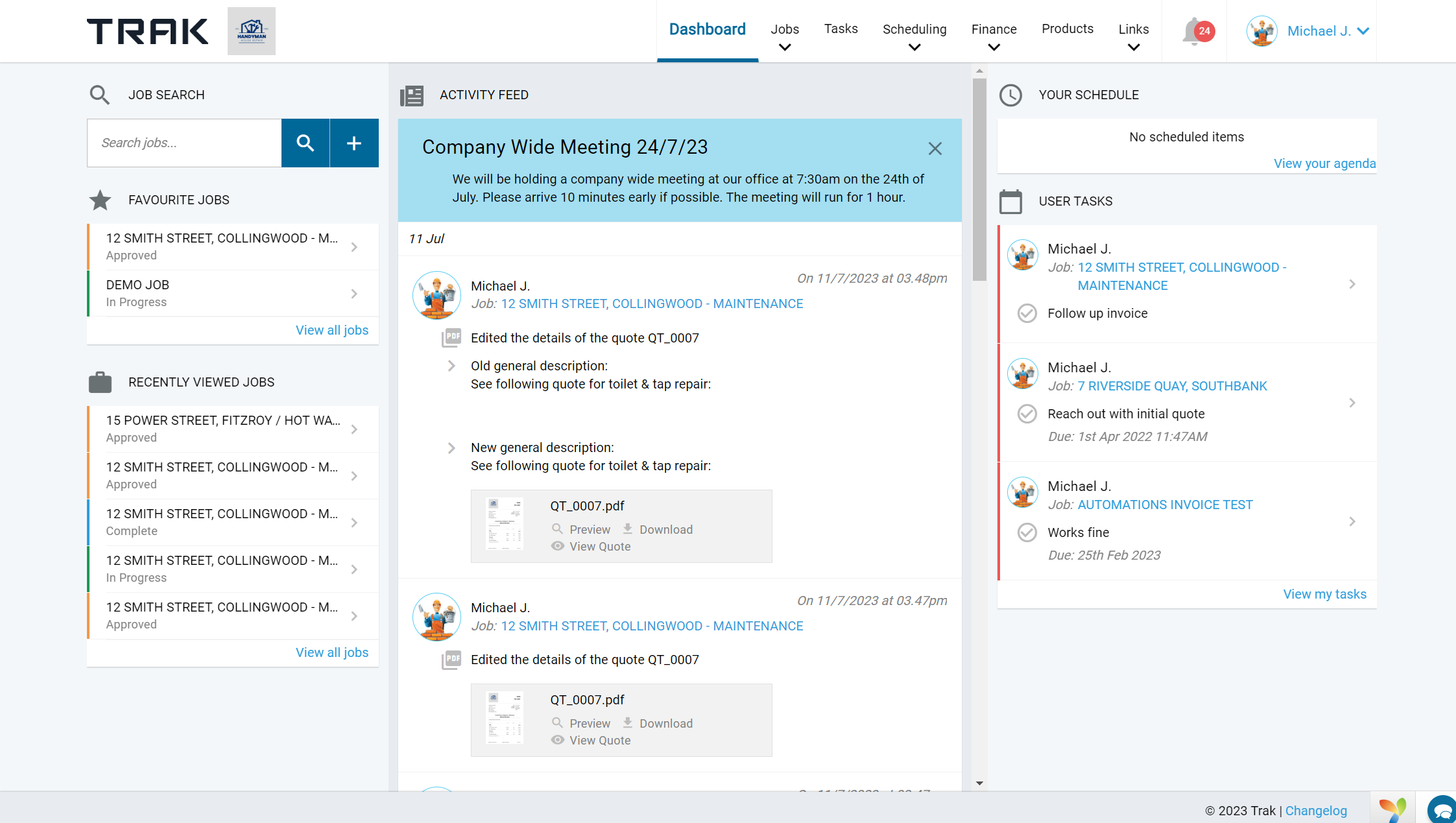Check off the Reach out with initial quote task

click(x=1027, y=413)
